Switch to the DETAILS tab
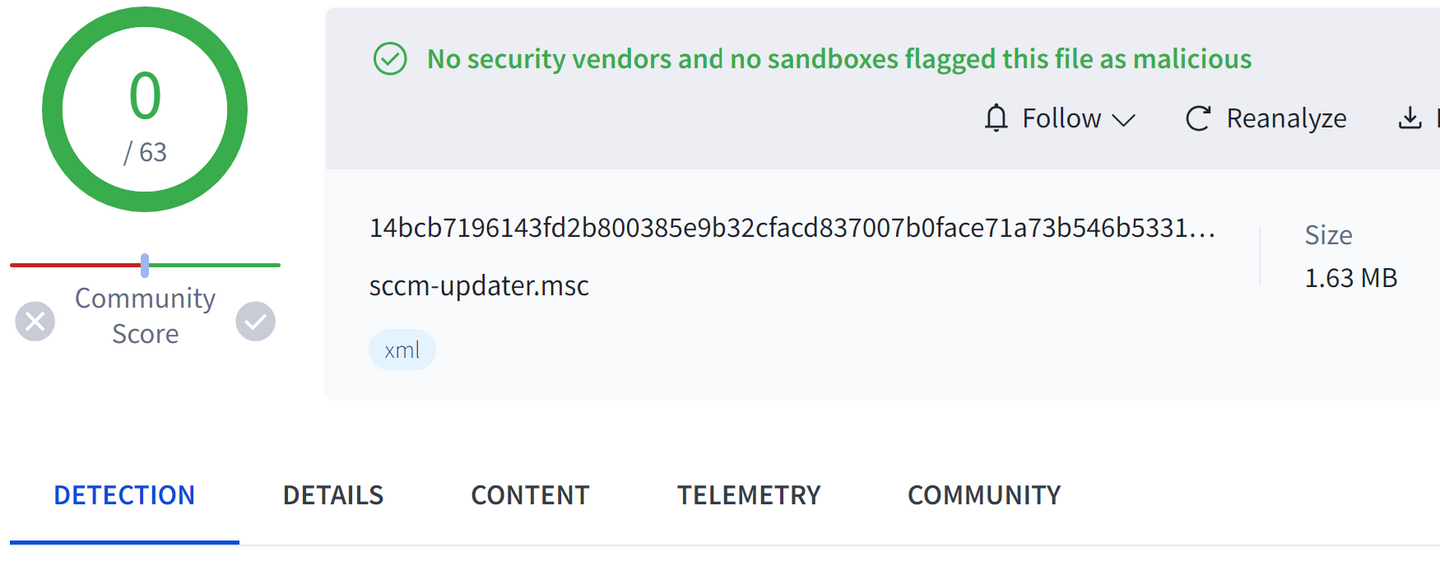 pyautogui.click(x=333, y=494)
